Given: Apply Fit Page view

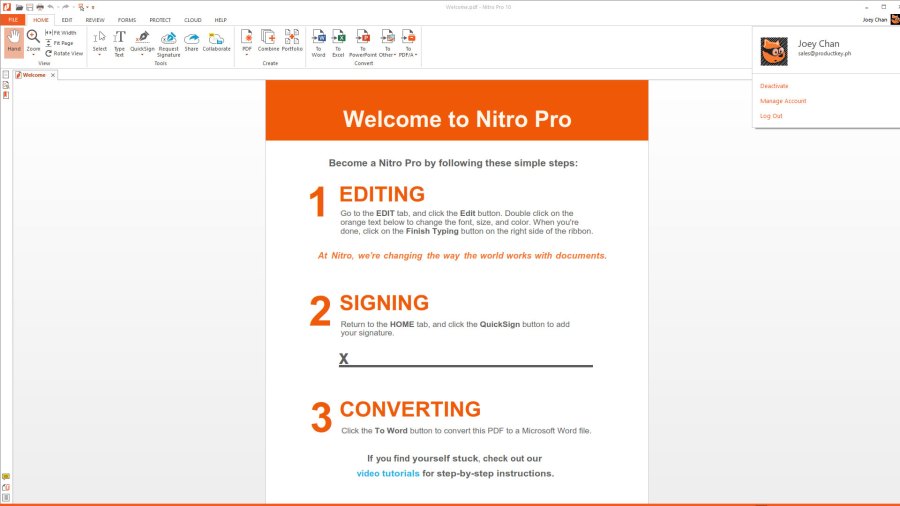Looking at the screenshot, I should [x=59, y=43].
